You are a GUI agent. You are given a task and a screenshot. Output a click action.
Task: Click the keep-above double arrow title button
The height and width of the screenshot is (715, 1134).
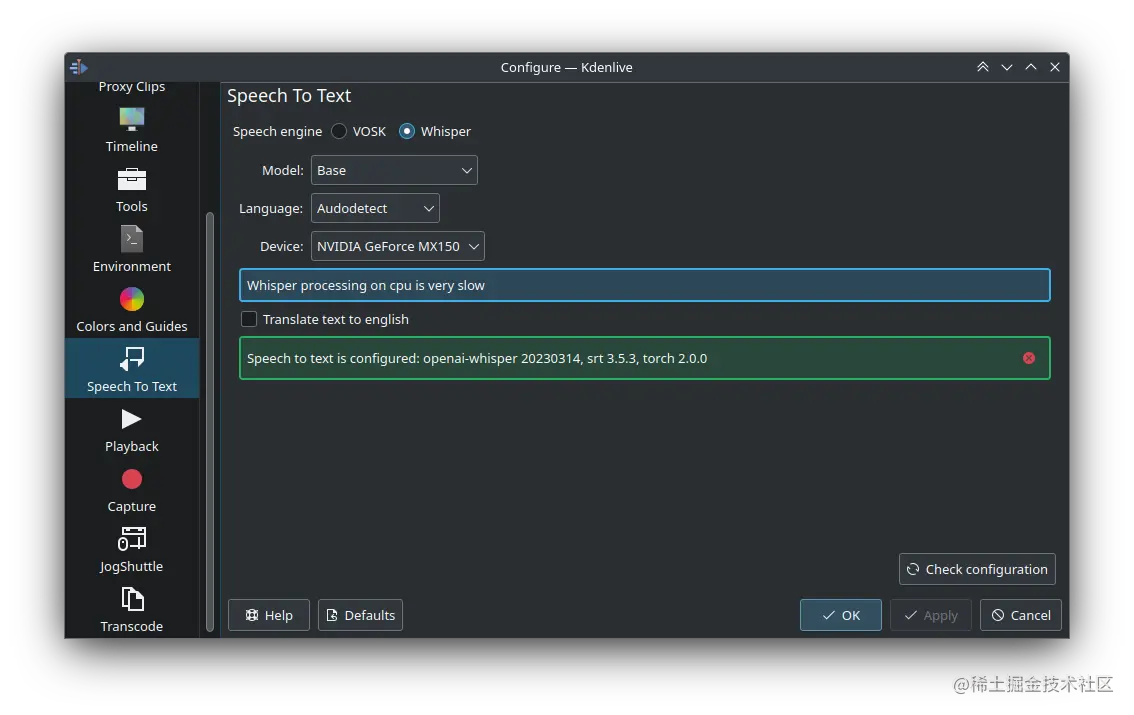982,67
